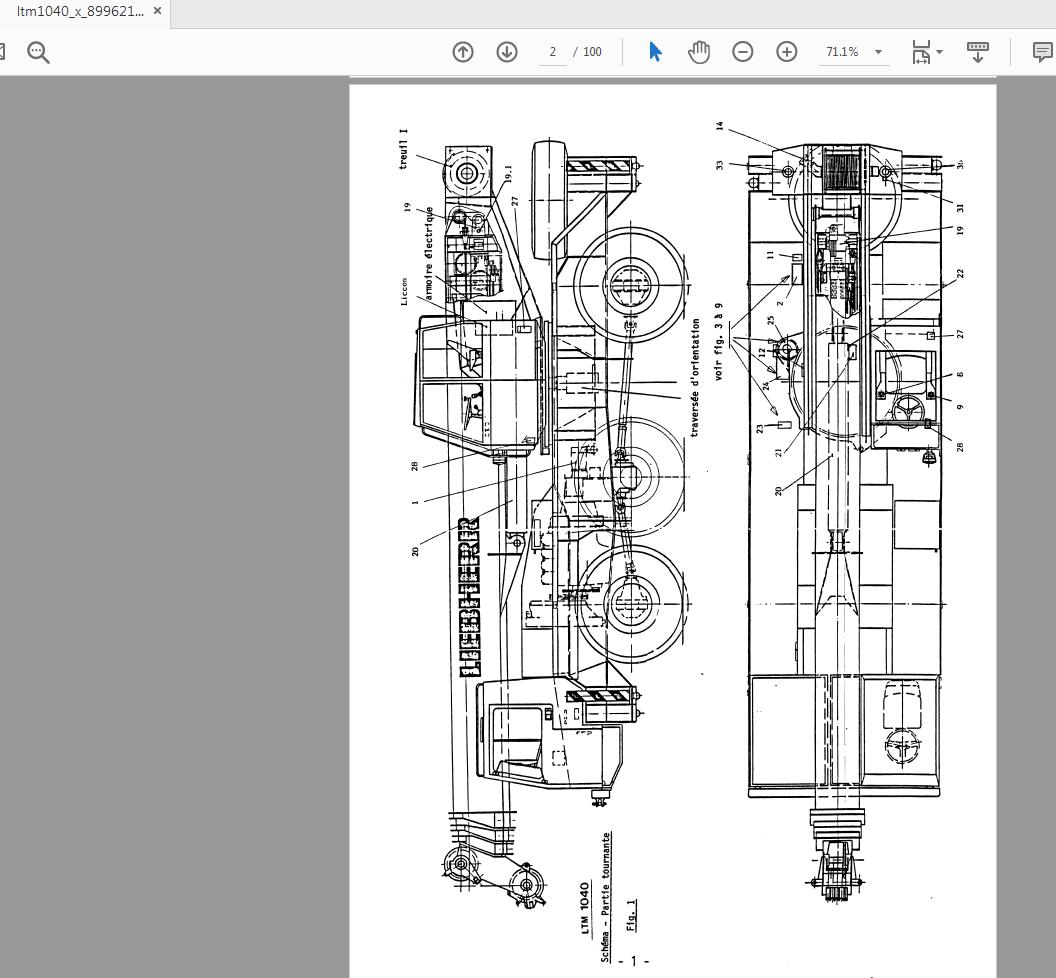The width and height of the screenshot is (1056, 978).
Task: Zoom out with the minus button
Action: click(x=743, y=52)
